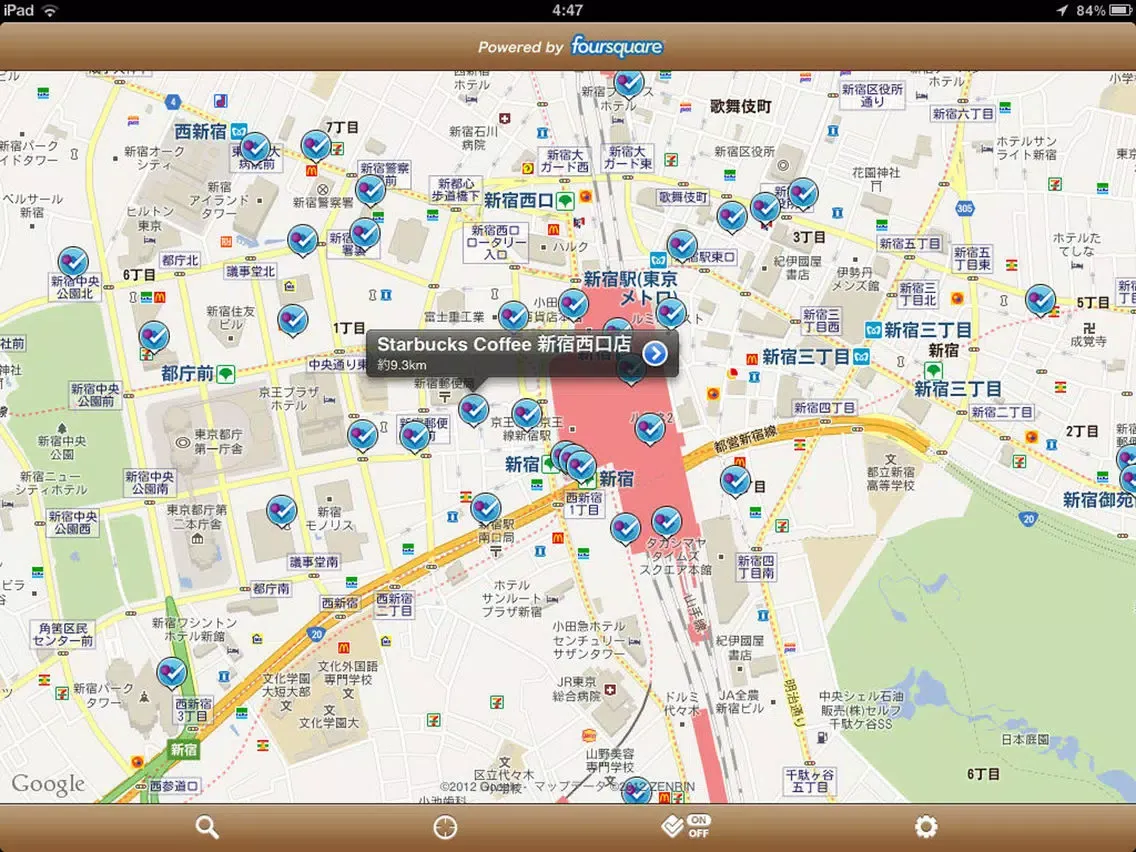The image size is (1136, 852).
Task: Toggle the check-in pins ON/OFF switch
Action: point(686,827)
